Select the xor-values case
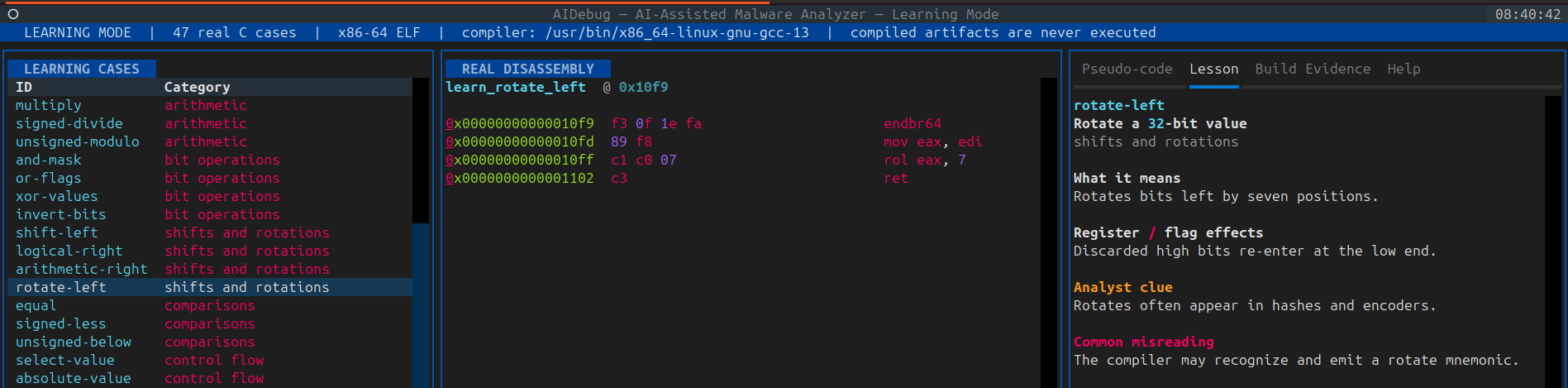The image size is (1568, 388). click(x=210, y=196)
